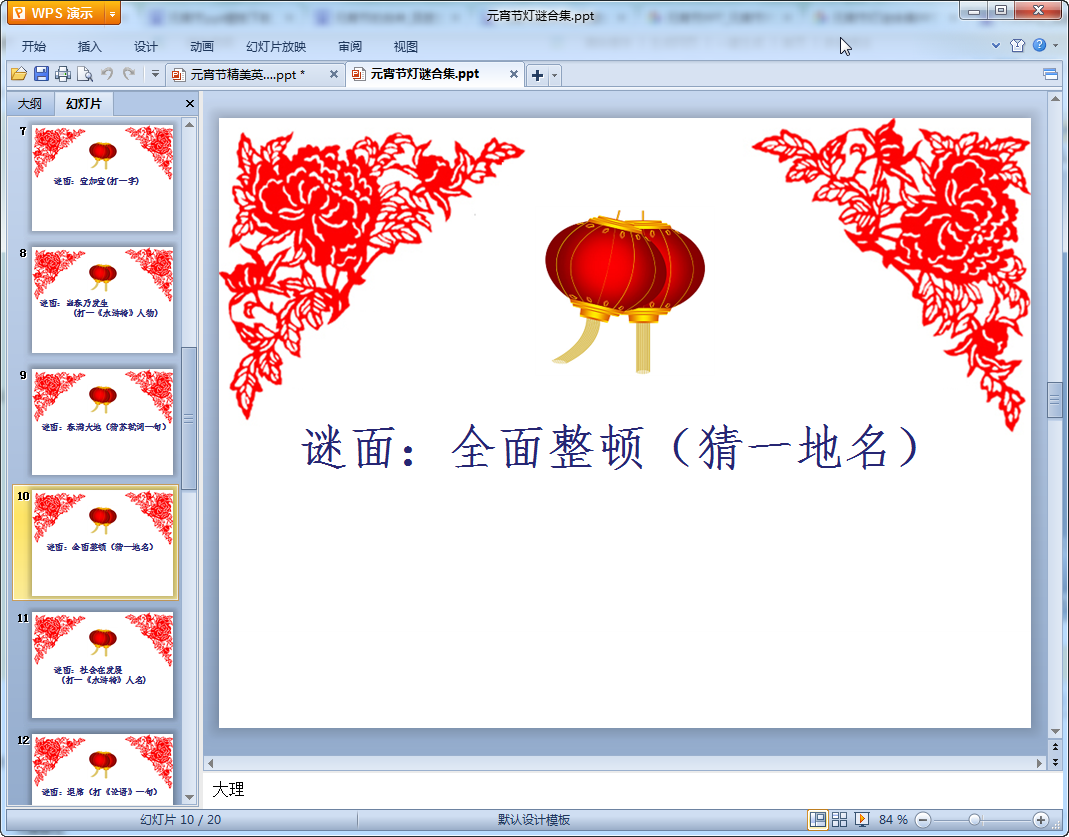Close the 元宵节灯谜合集.ppt document tab
Screen dimensions: 1069x837
514,74
